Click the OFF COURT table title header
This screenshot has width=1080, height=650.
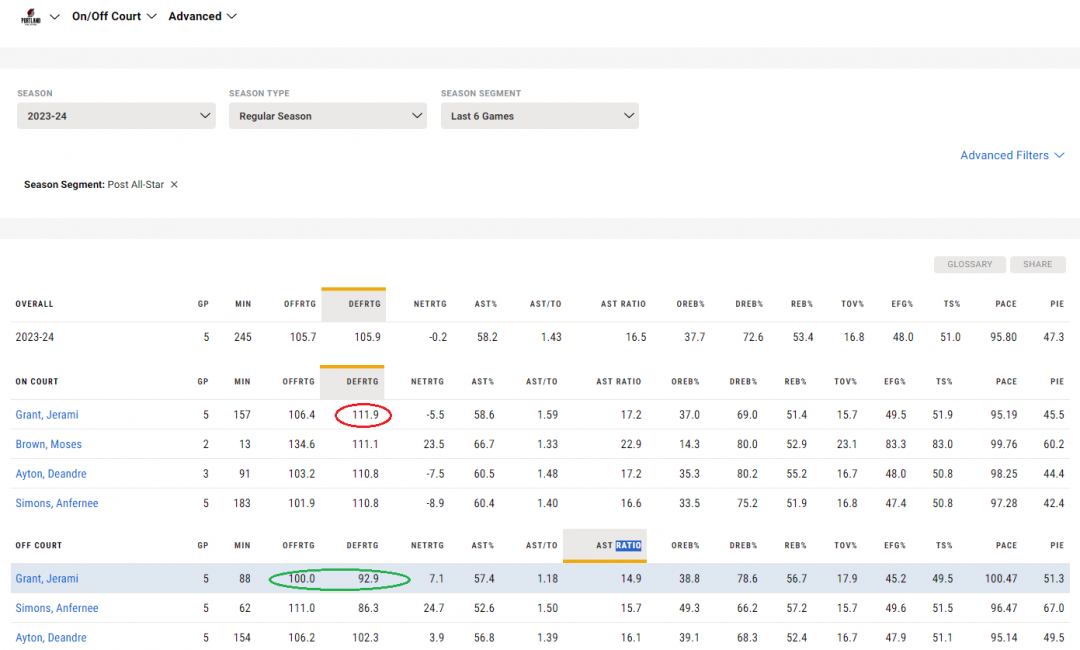click(39, 545)
